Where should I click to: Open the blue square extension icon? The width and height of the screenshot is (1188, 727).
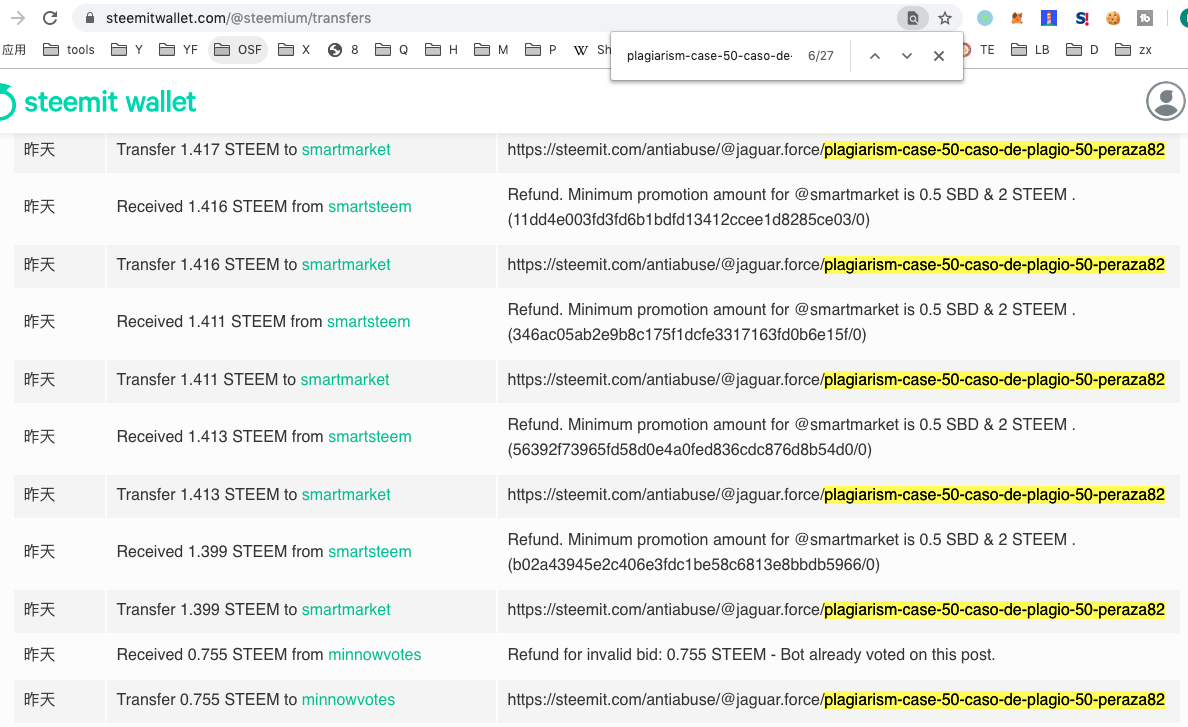[1049, 18]
